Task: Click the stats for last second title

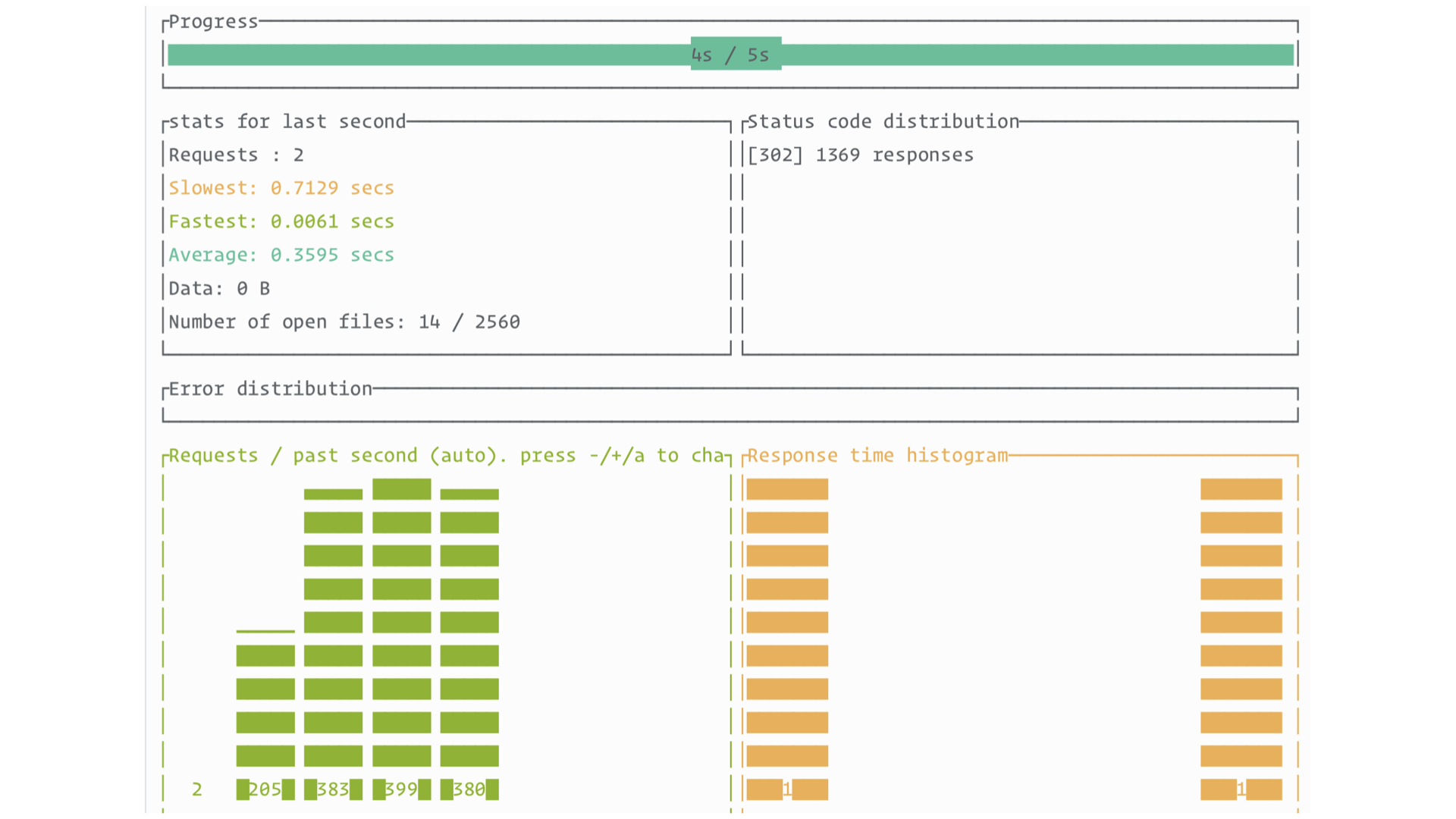Action: (x=287, y=122)
